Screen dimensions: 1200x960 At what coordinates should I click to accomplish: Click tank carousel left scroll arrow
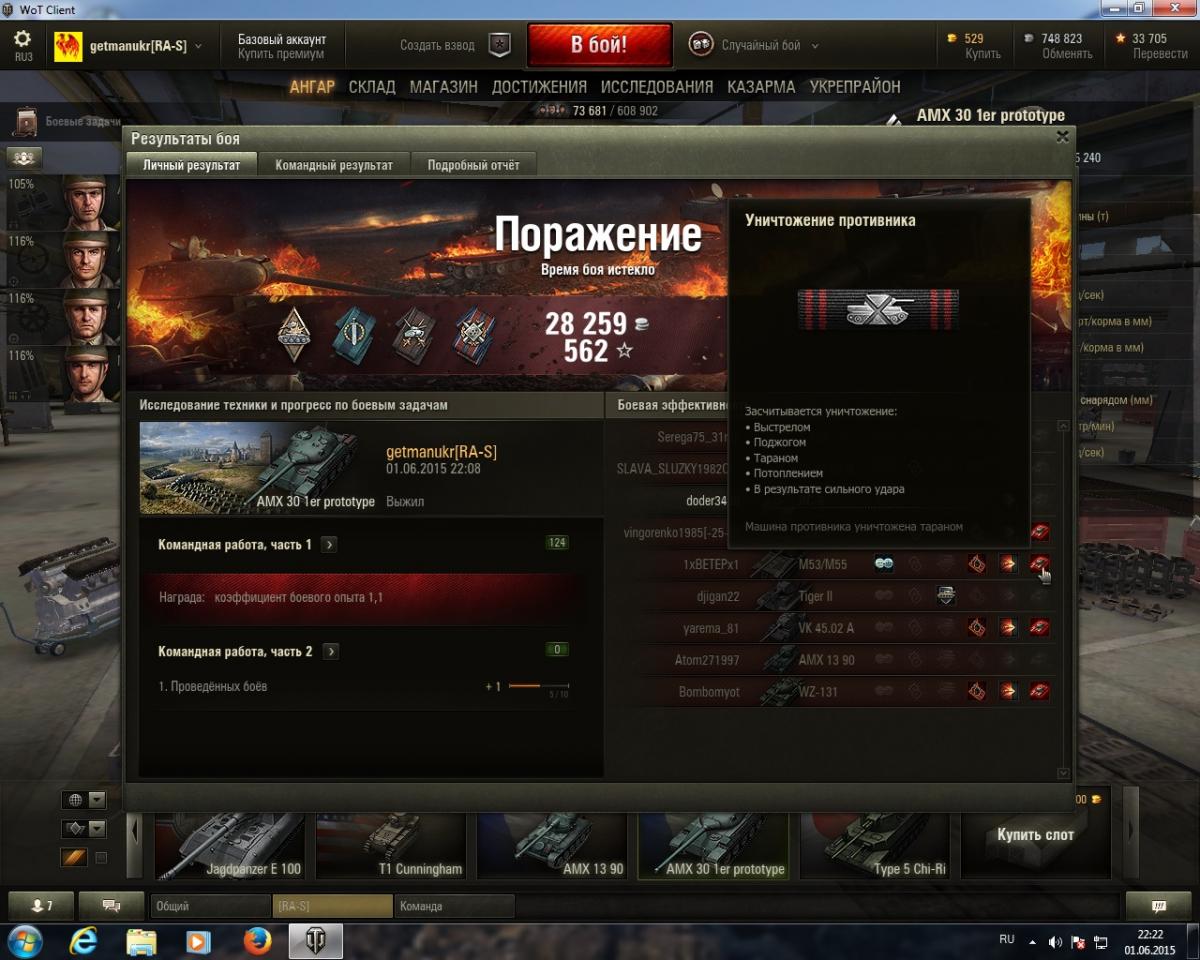point(136,832)
